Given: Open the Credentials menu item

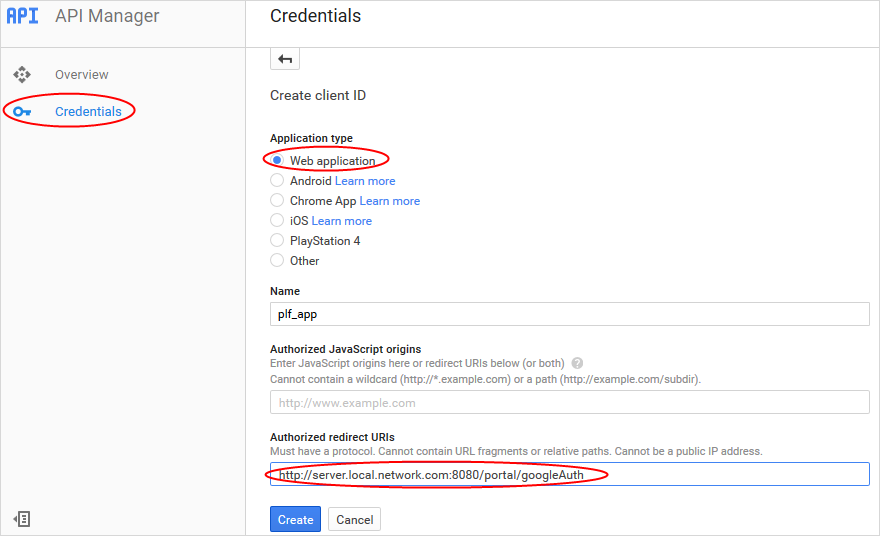Looking at the screenshot, I should [x=88, y=112].
